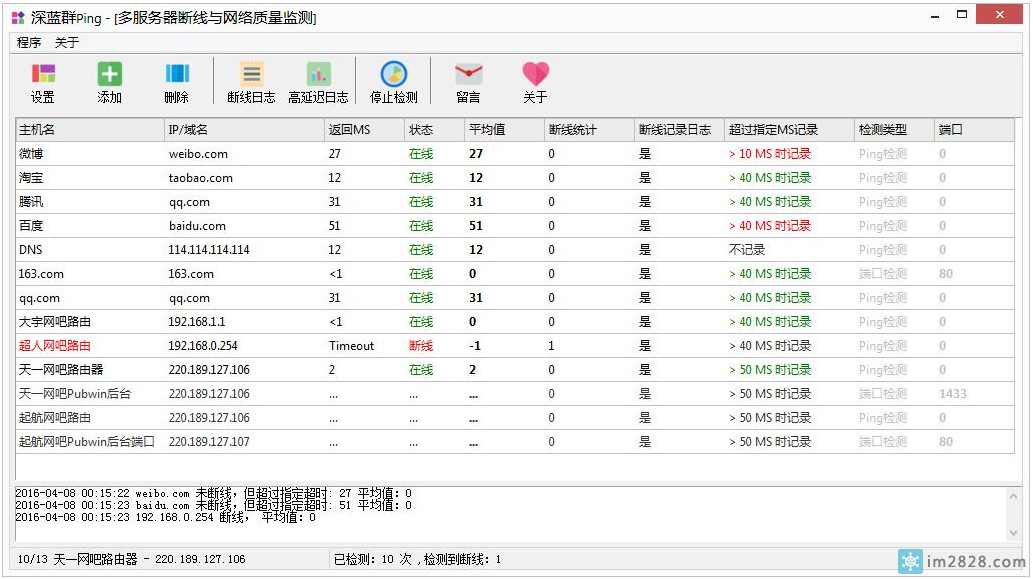Click the 关于 heart icon in toolbar

tap(535, 82)
